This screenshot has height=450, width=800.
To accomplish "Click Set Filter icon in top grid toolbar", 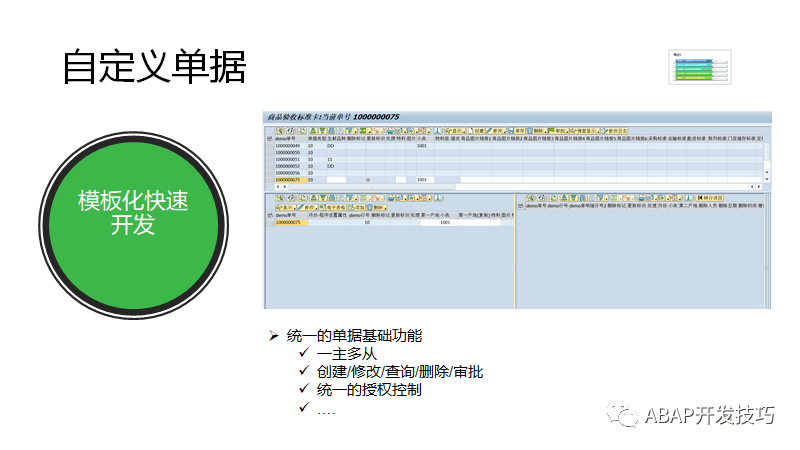I will click(x=352, y=131).
